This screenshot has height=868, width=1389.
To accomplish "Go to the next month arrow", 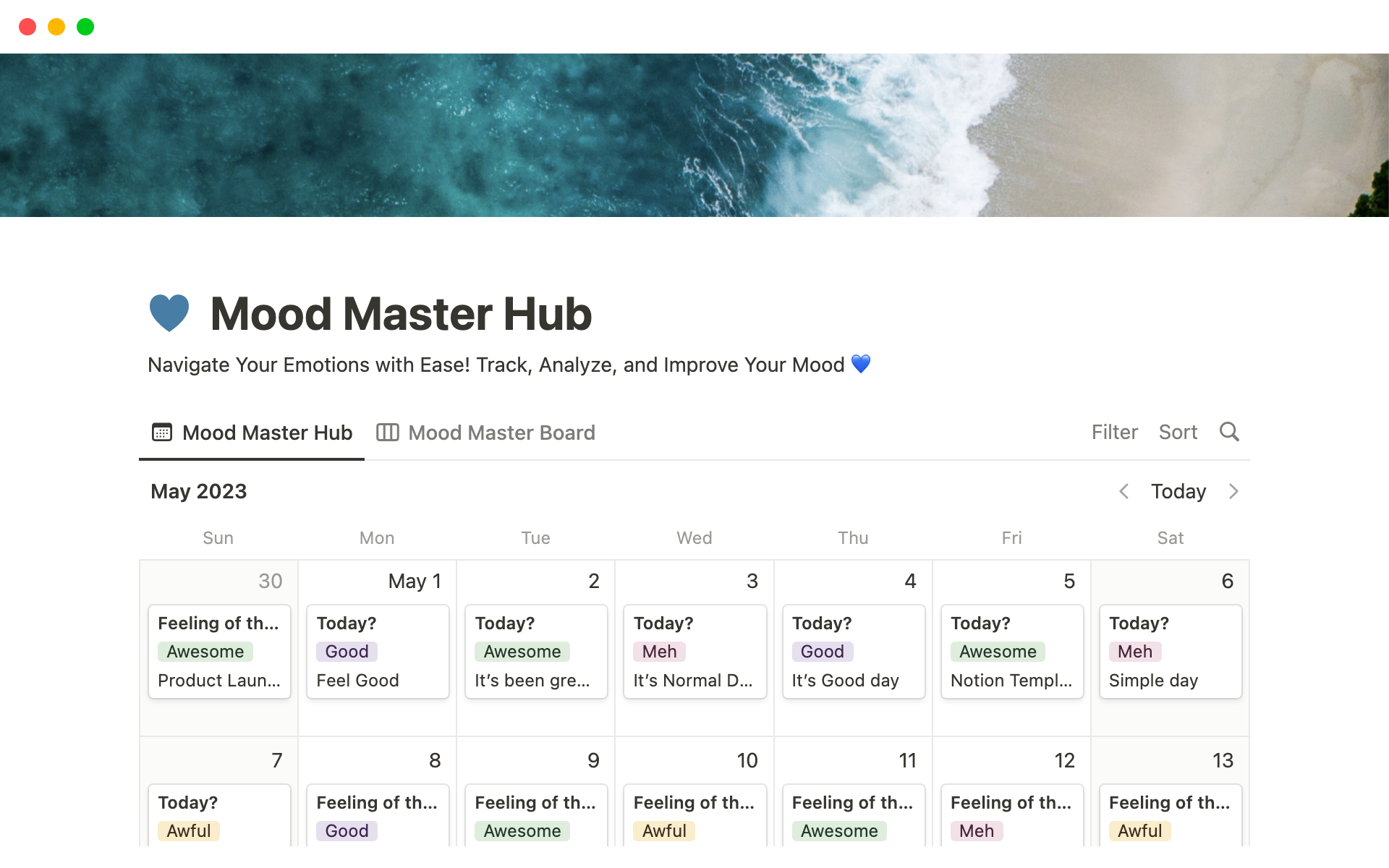I will tap(1233, 492).
